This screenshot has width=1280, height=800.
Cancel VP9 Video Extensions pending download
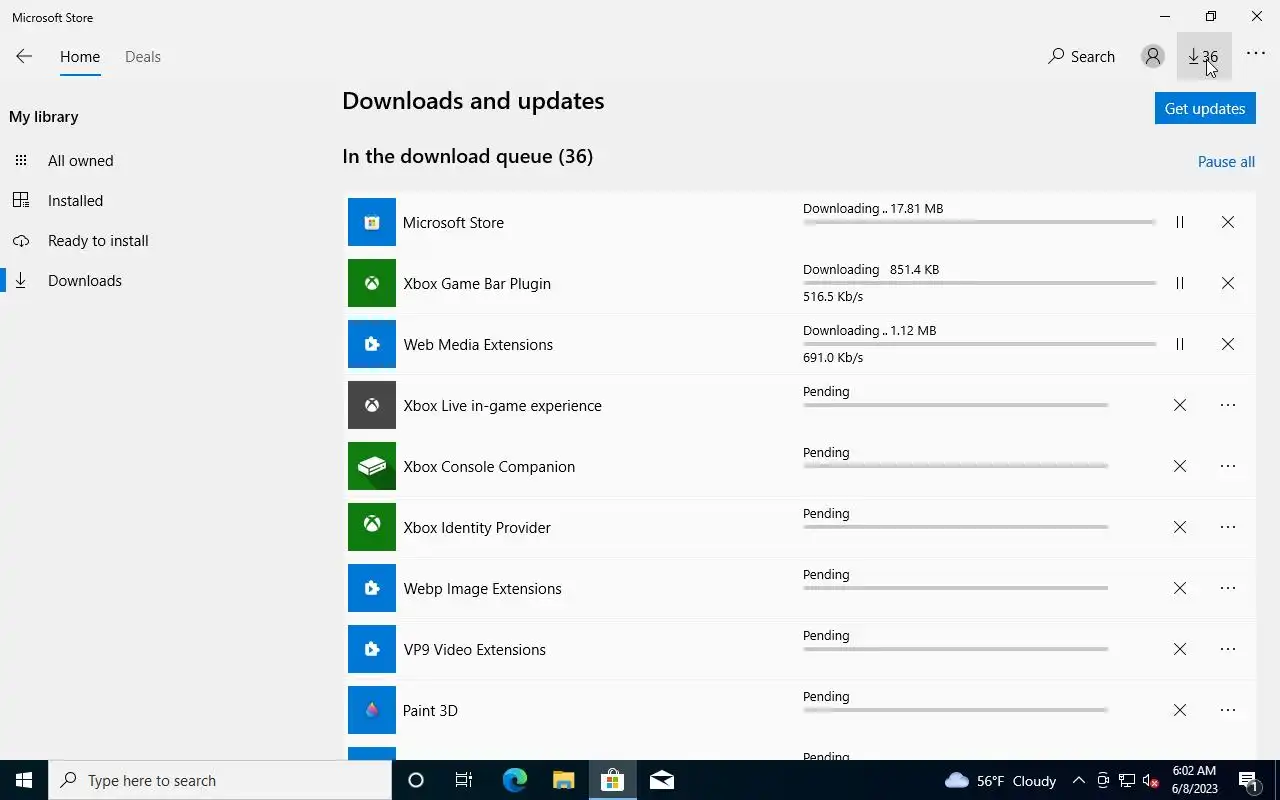[x=1180, y=649]
